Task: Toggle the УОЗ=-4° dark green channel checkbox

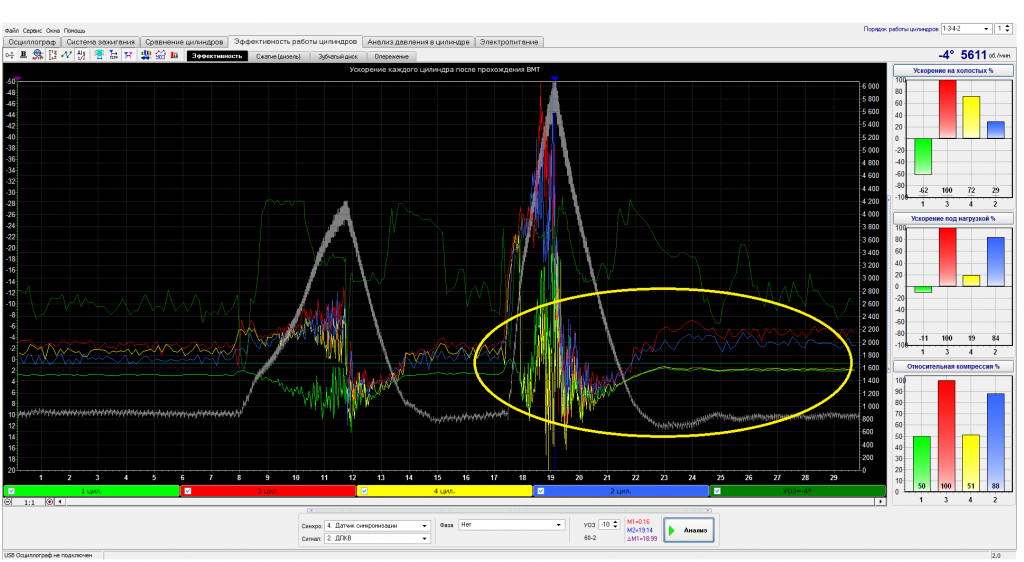Action: tap(717, 491)
